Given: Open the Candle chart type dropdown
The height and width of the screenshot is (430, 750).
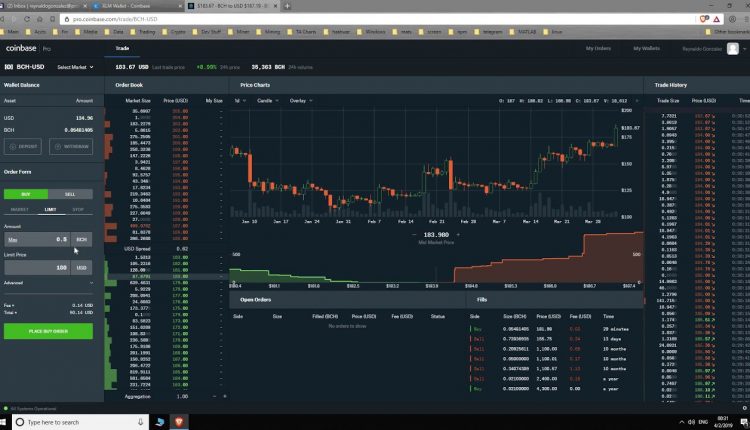Looking at the screenshot, I should coord(267,101).
